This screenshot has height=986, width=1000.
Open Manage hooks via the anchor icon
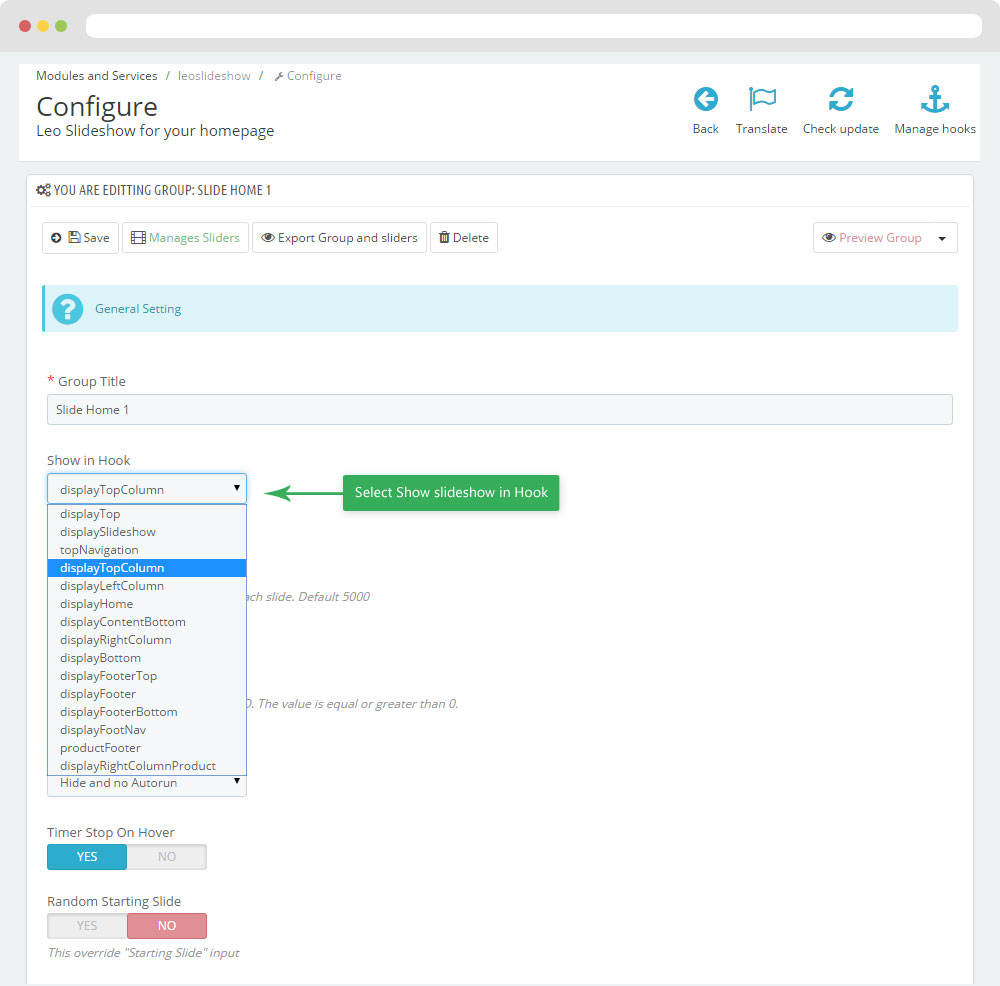point(934,99)
